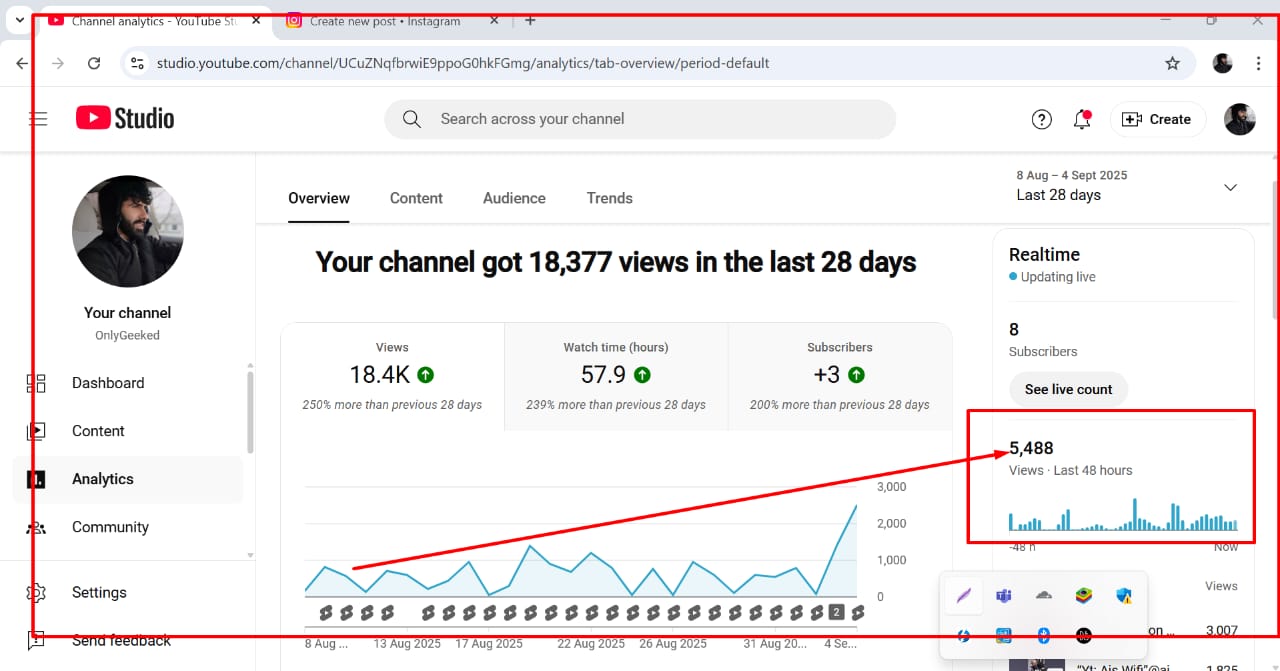Open the notifications bell

(1081, 119)
